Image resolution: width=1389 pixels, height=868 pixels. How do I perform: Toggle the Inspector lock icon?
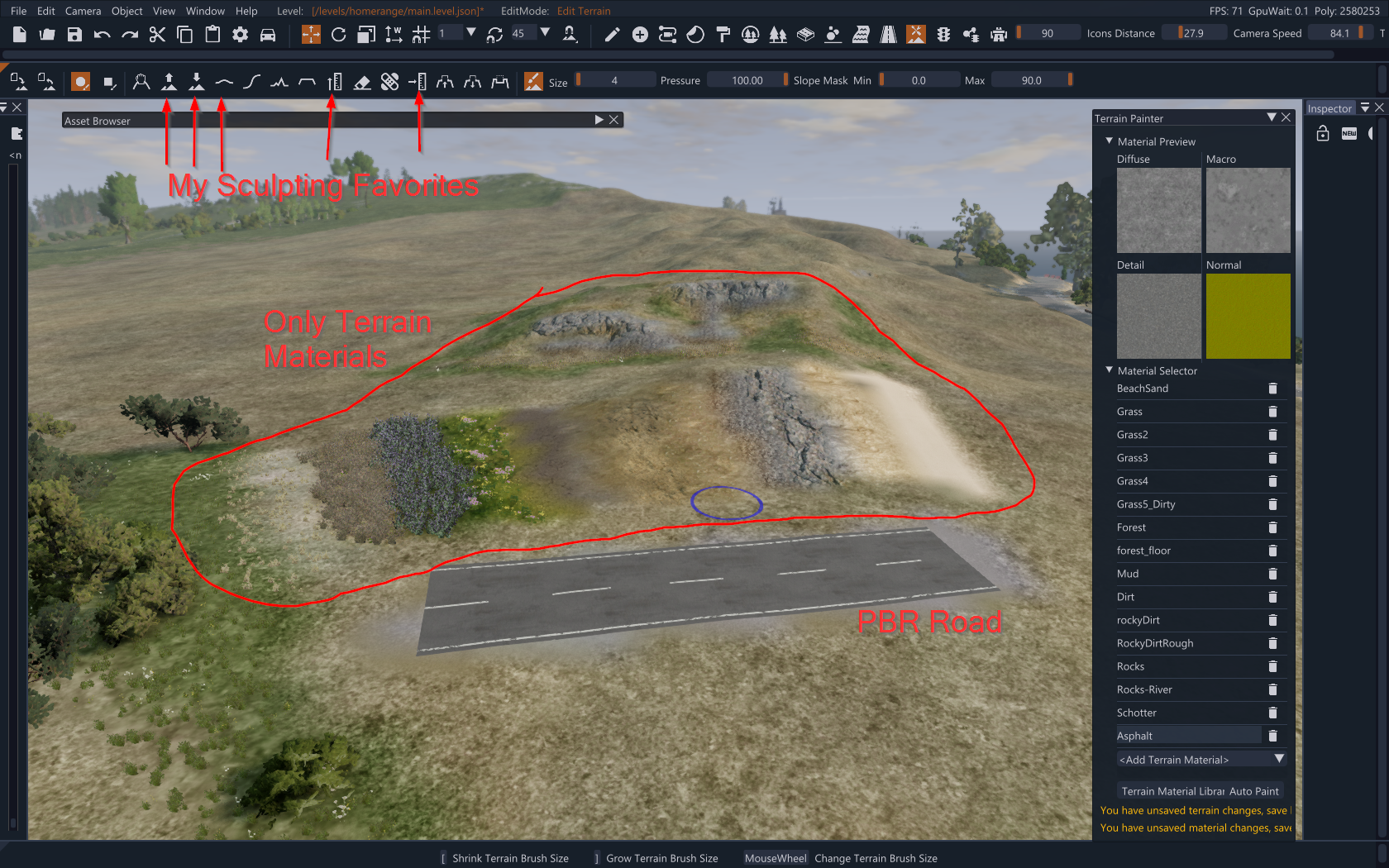(1323, 133)
